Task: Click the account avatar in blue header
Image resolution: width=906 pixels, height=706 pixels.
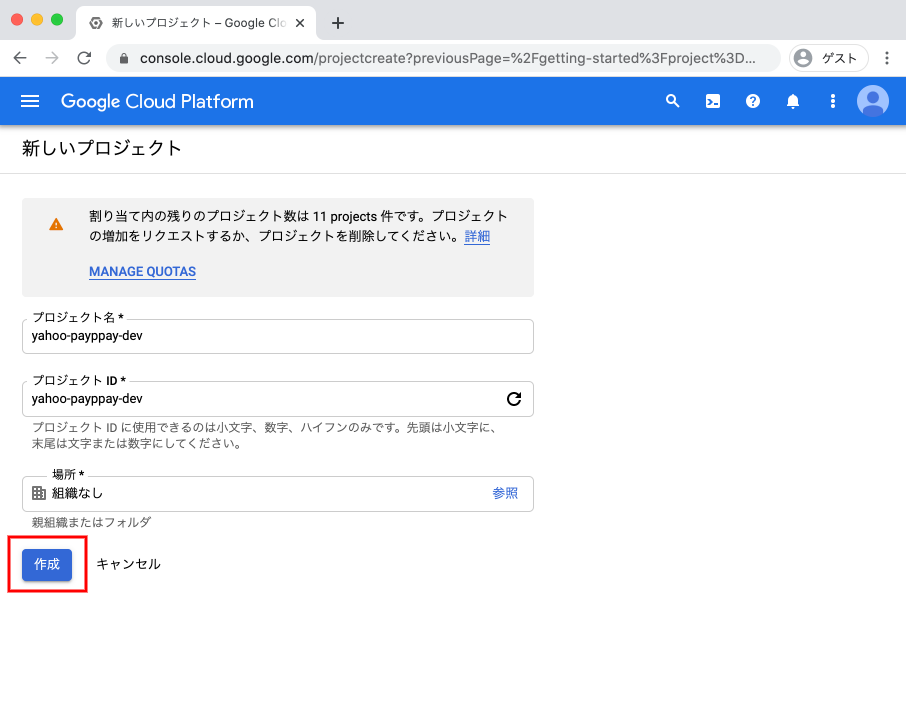Action: 872,101
